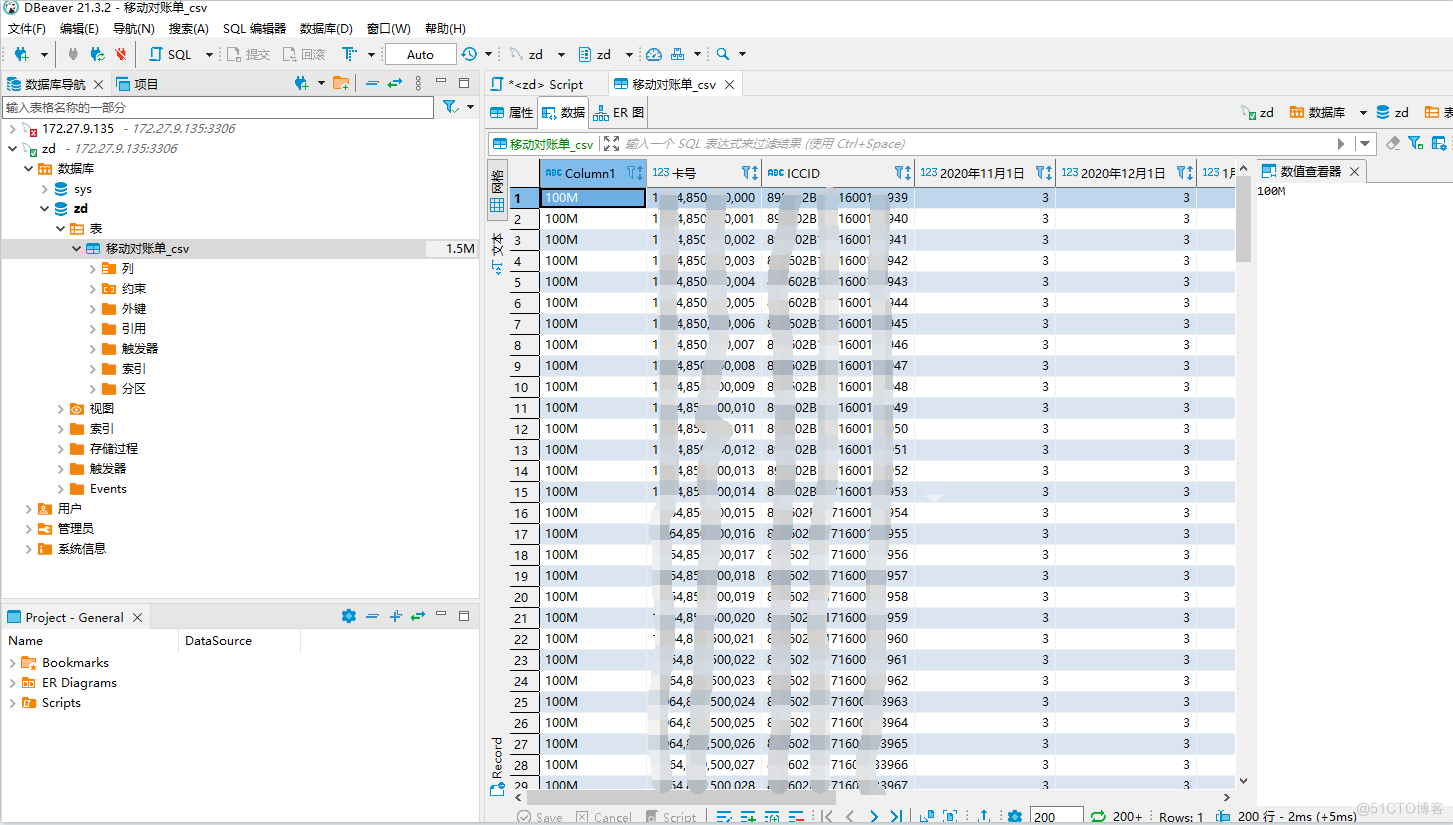
Task: Click the clear filter eraser icon
Action: click(1393, 143)
